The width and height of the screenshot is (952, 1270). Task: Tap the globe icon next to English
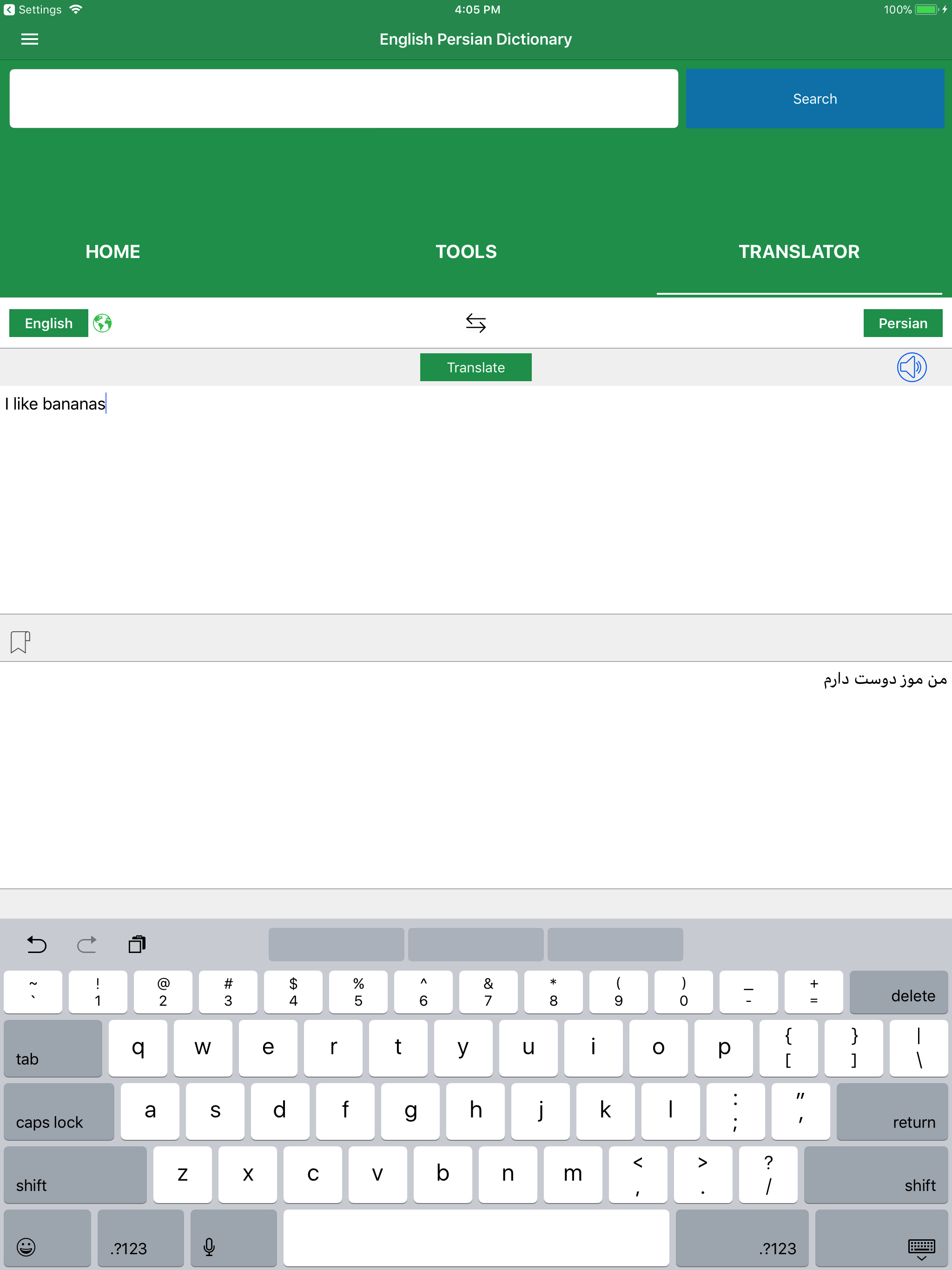coord(102,323)
